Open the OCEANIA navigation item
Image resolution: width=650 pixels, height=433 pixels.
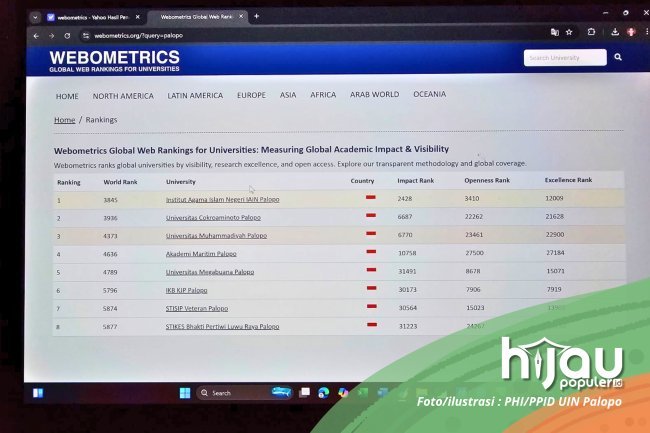click(x=429, y=95)
